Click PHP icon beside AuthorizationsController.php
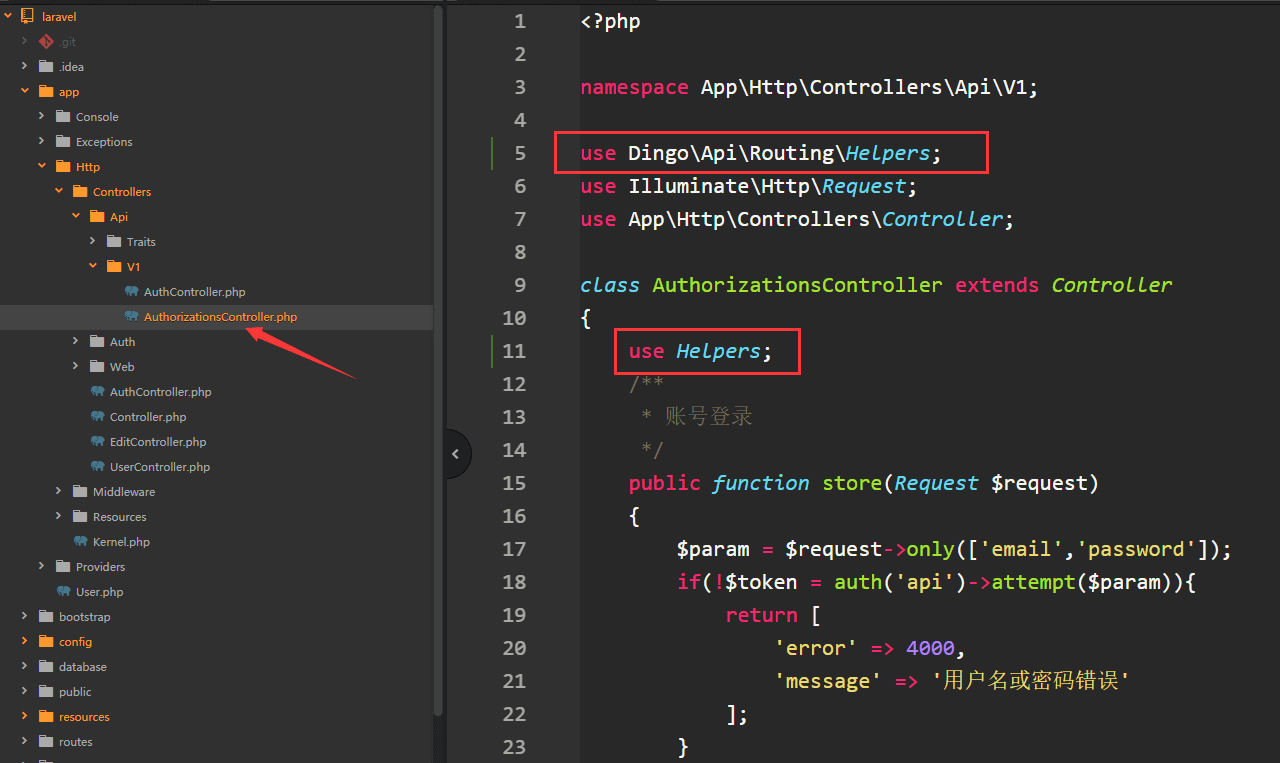1280x763 pixels. 131,317
